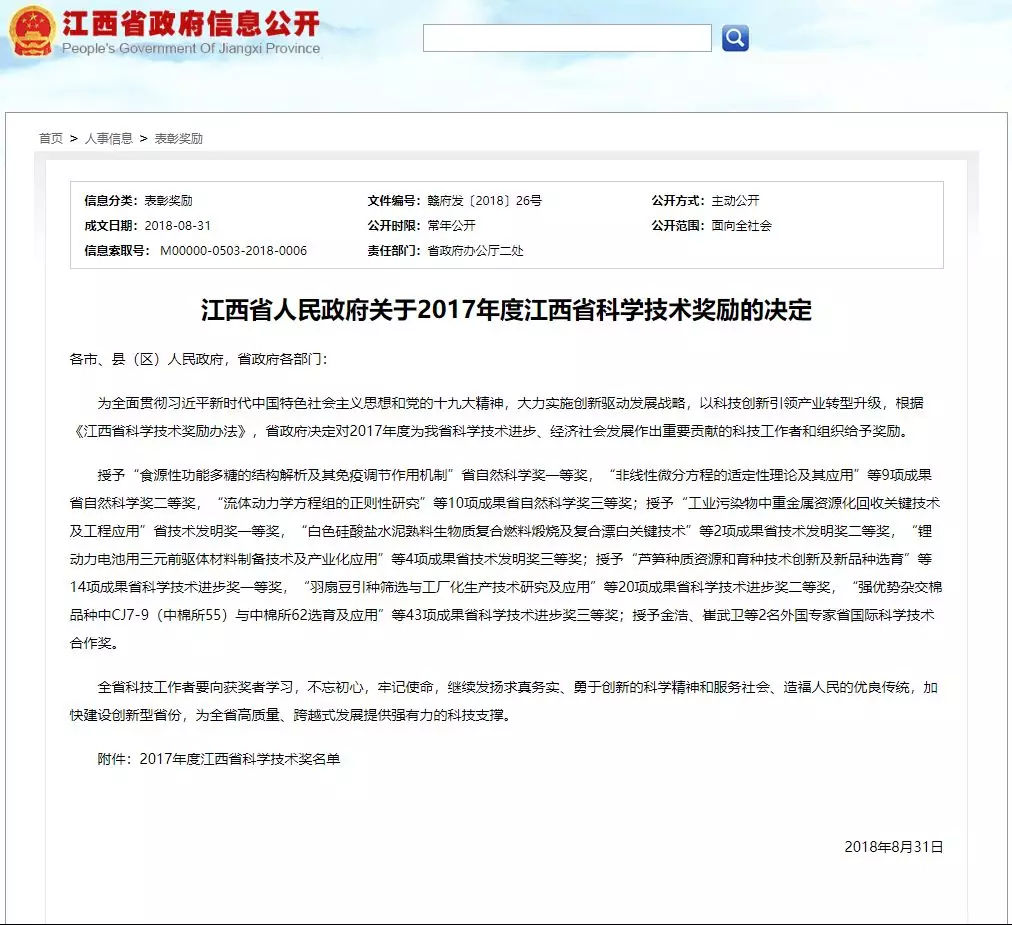The width and height of the screenshot is (1012, 925).
Task: Click the 信息分类 value 表彰奖励
Action: click(x=168, y=201)
